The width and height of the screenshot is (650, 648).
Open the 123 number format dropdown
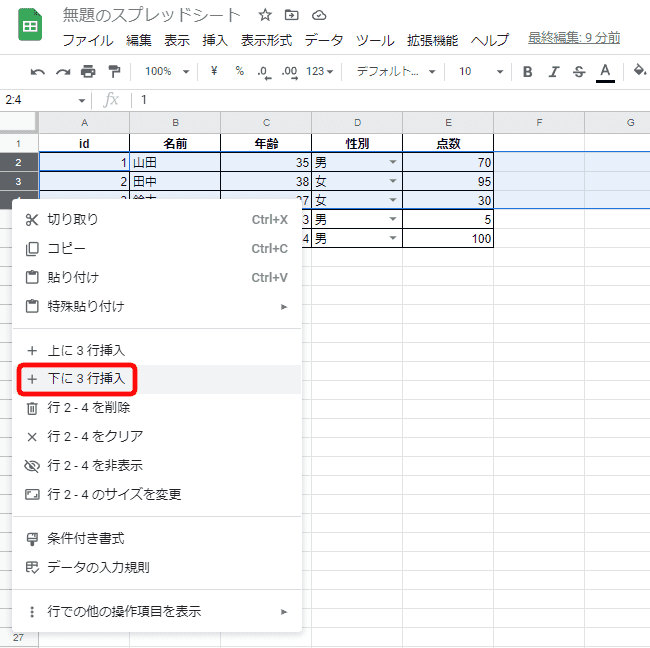pyautogui.click(x=320, y=71)
